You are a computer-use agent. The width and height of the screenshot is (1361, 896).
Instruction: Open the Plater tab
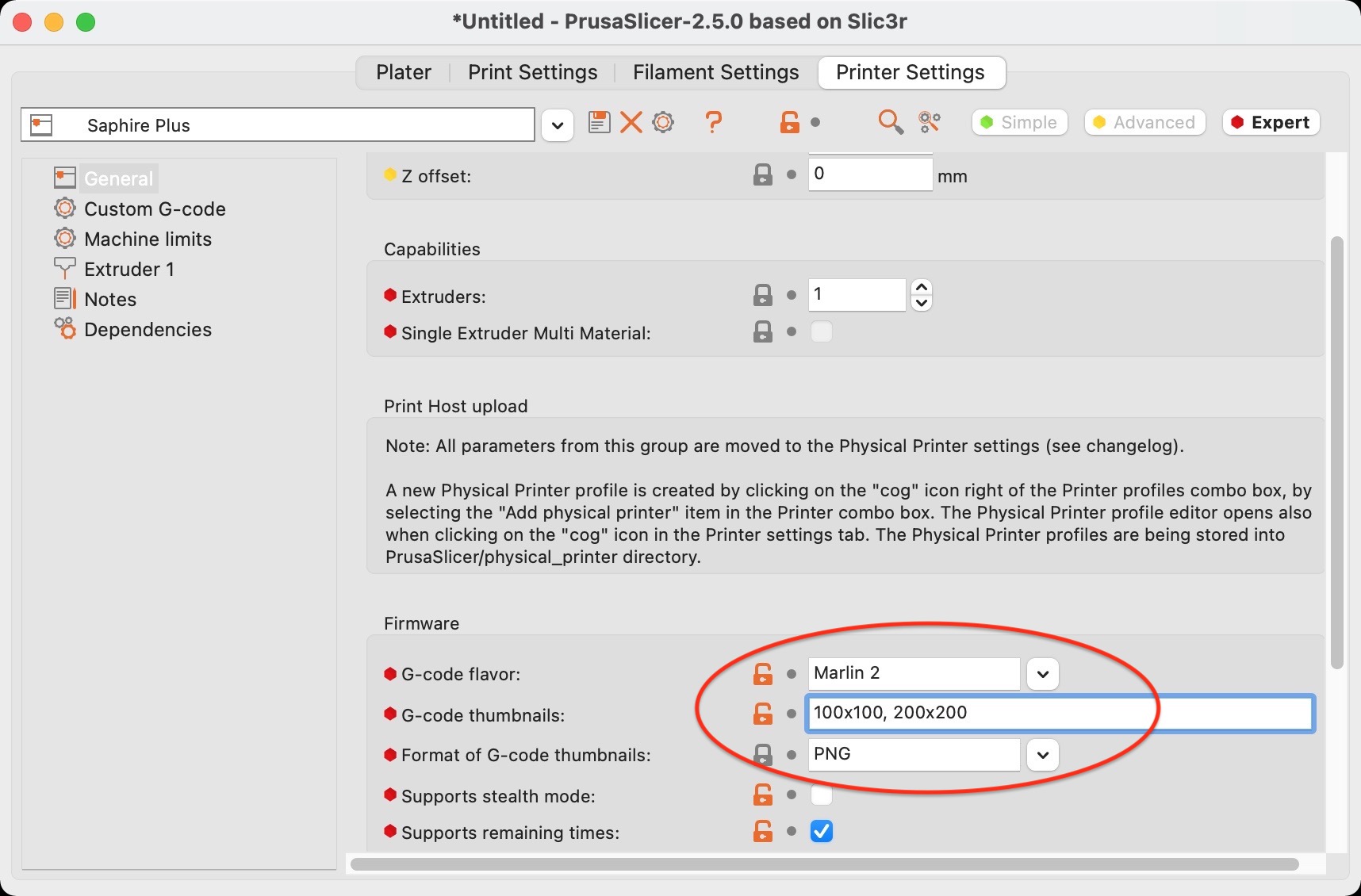click(404, 72)
